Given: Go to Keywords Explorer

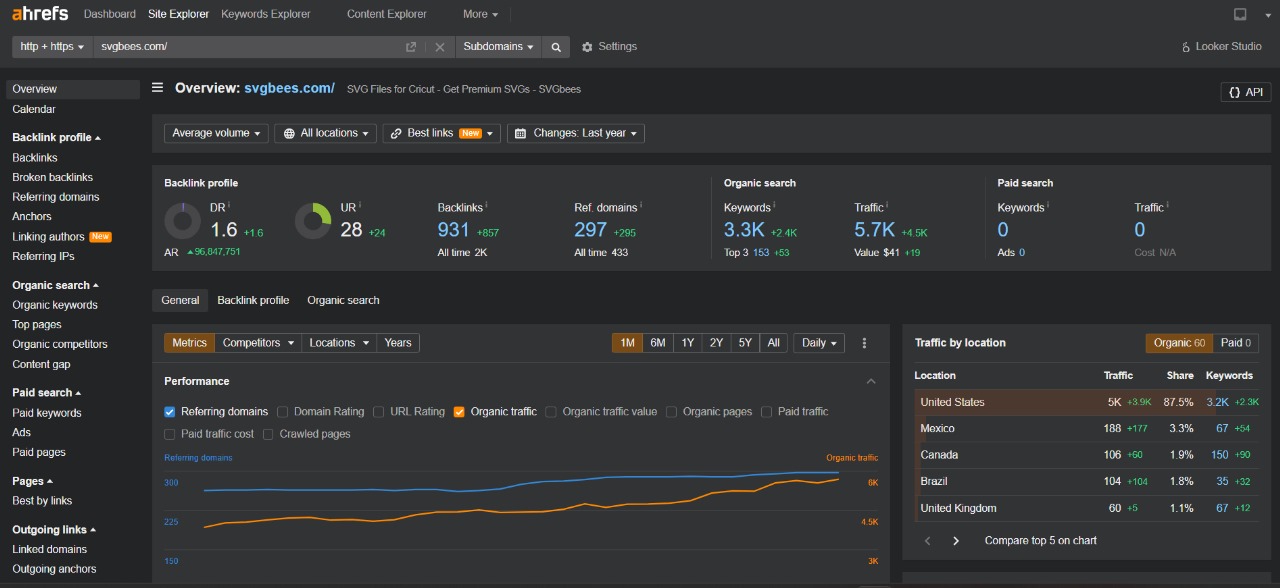Looking at the screenshot, I should (266, 14).
